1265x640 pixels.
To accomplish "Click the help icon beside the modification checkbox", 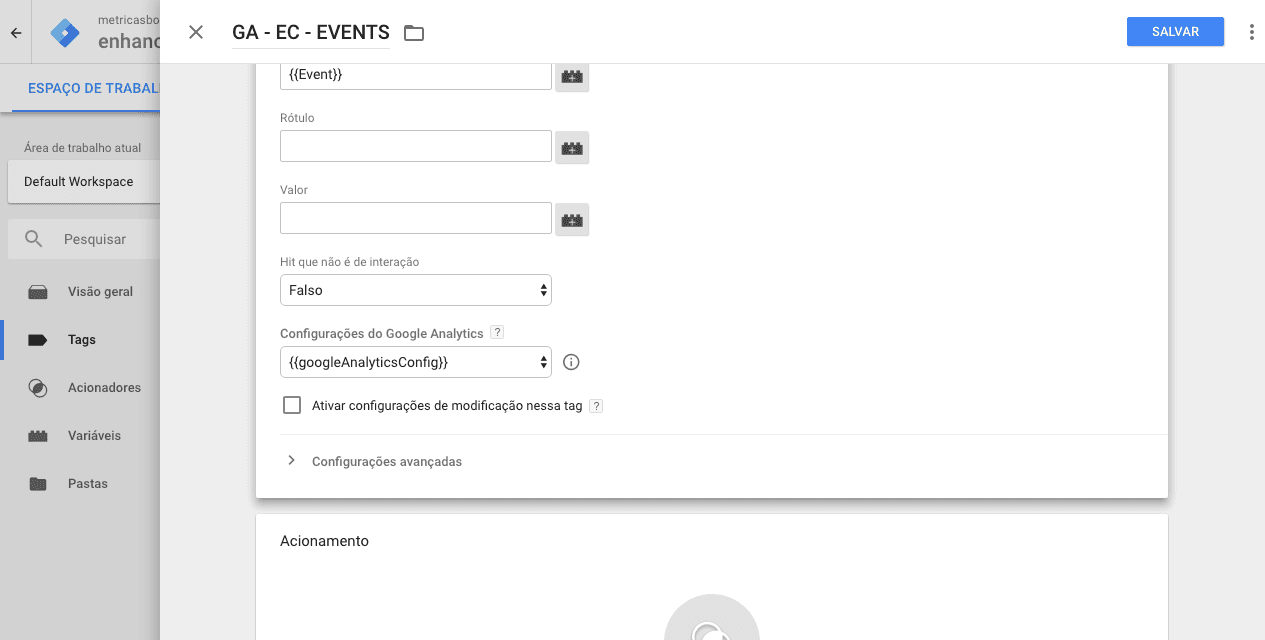I will (x=596, y=406).
